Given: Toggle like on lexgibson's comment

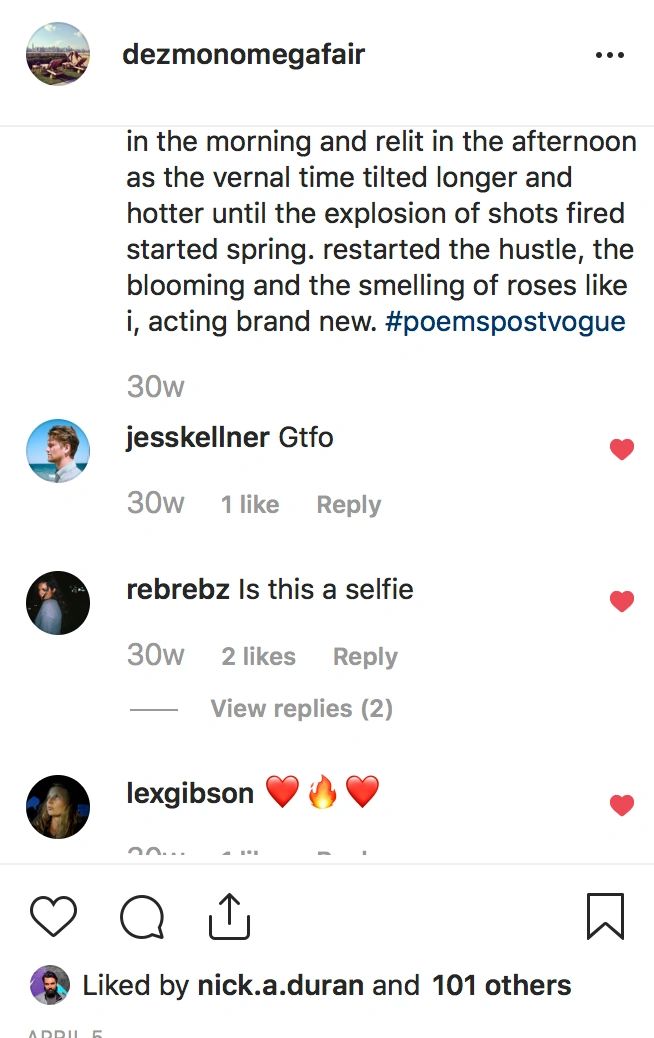Looking at the screenshot, I should coord(622,805).
